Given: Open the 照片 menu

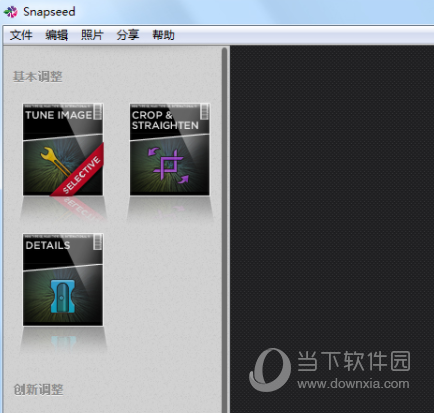Looking at the screenshot, I should [92, 35].
